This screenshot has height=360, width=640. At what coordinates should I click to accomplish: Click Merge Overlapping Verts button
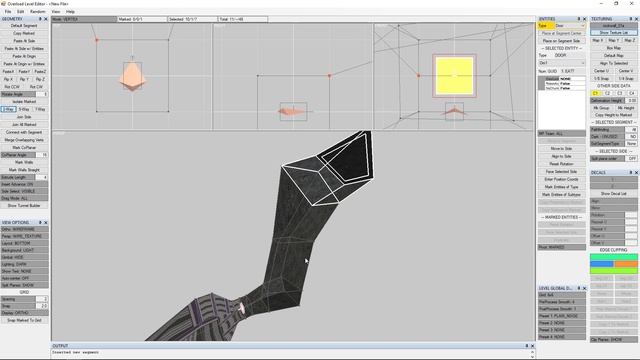click(x=24, y=140)
